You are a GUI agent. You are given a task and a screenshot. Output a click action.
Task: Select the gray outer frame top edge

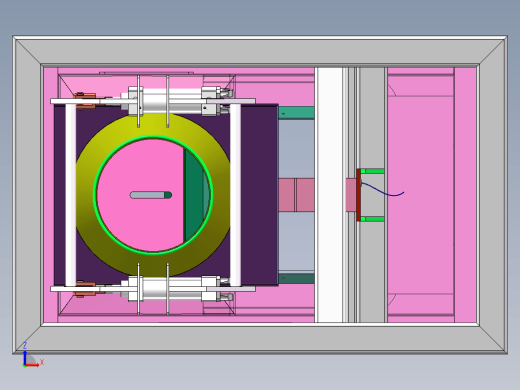[260, 51]
